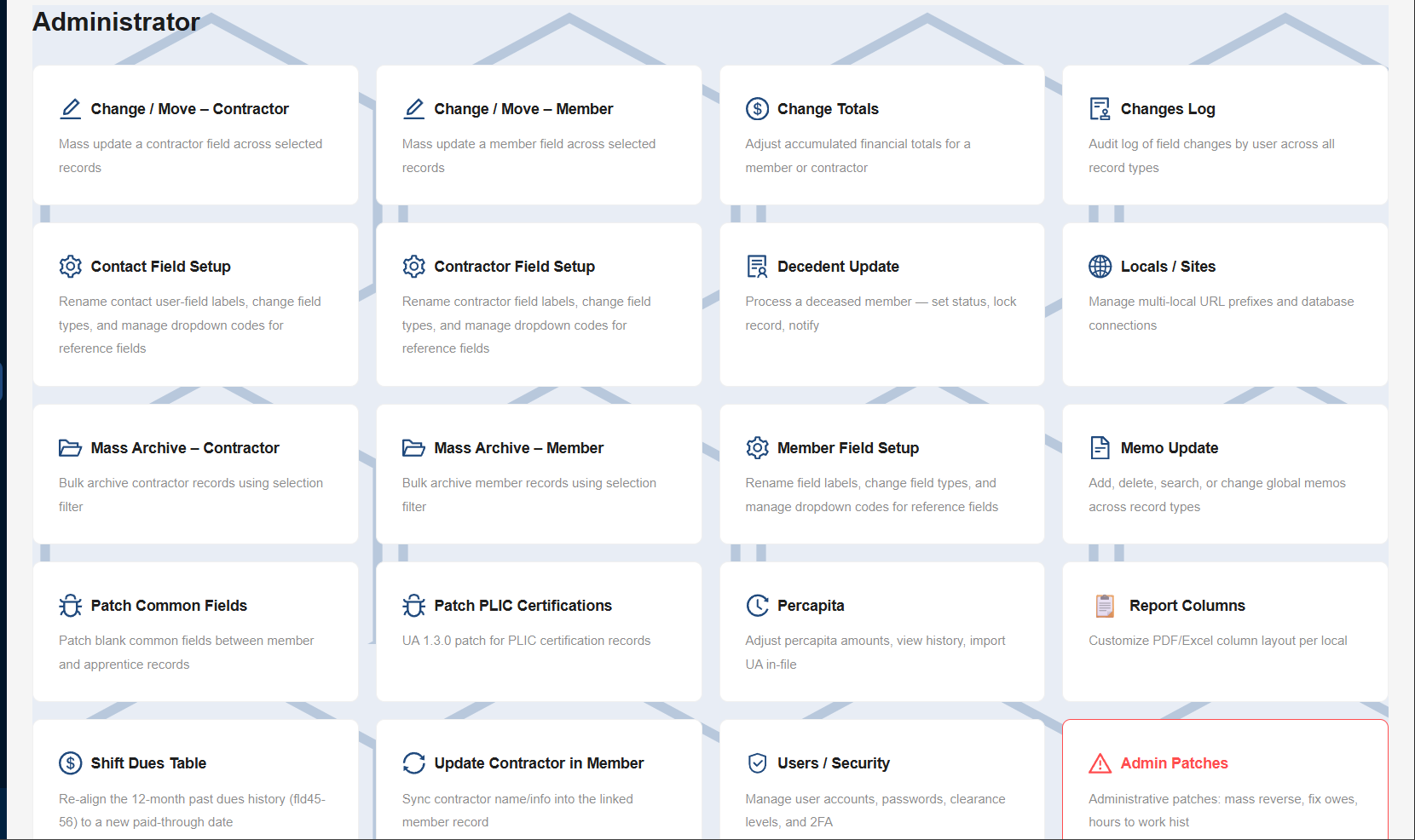Click the globe icon for Locals / Sites
This screenshot has width=1415, height=840.
pyautogui.click(x=1100, y=267)
